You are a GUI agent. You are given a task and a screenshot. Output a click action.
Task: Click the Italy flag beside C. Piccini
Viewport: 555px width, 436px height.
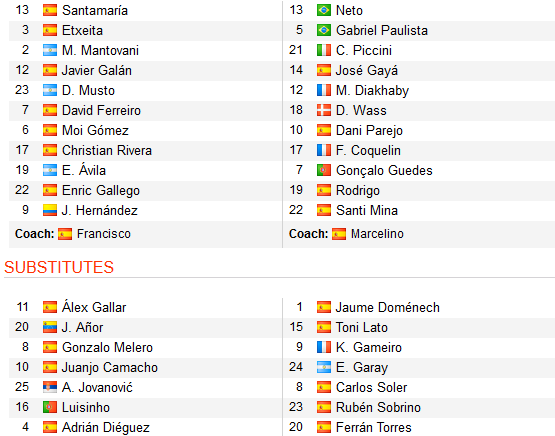coord(324,50)
